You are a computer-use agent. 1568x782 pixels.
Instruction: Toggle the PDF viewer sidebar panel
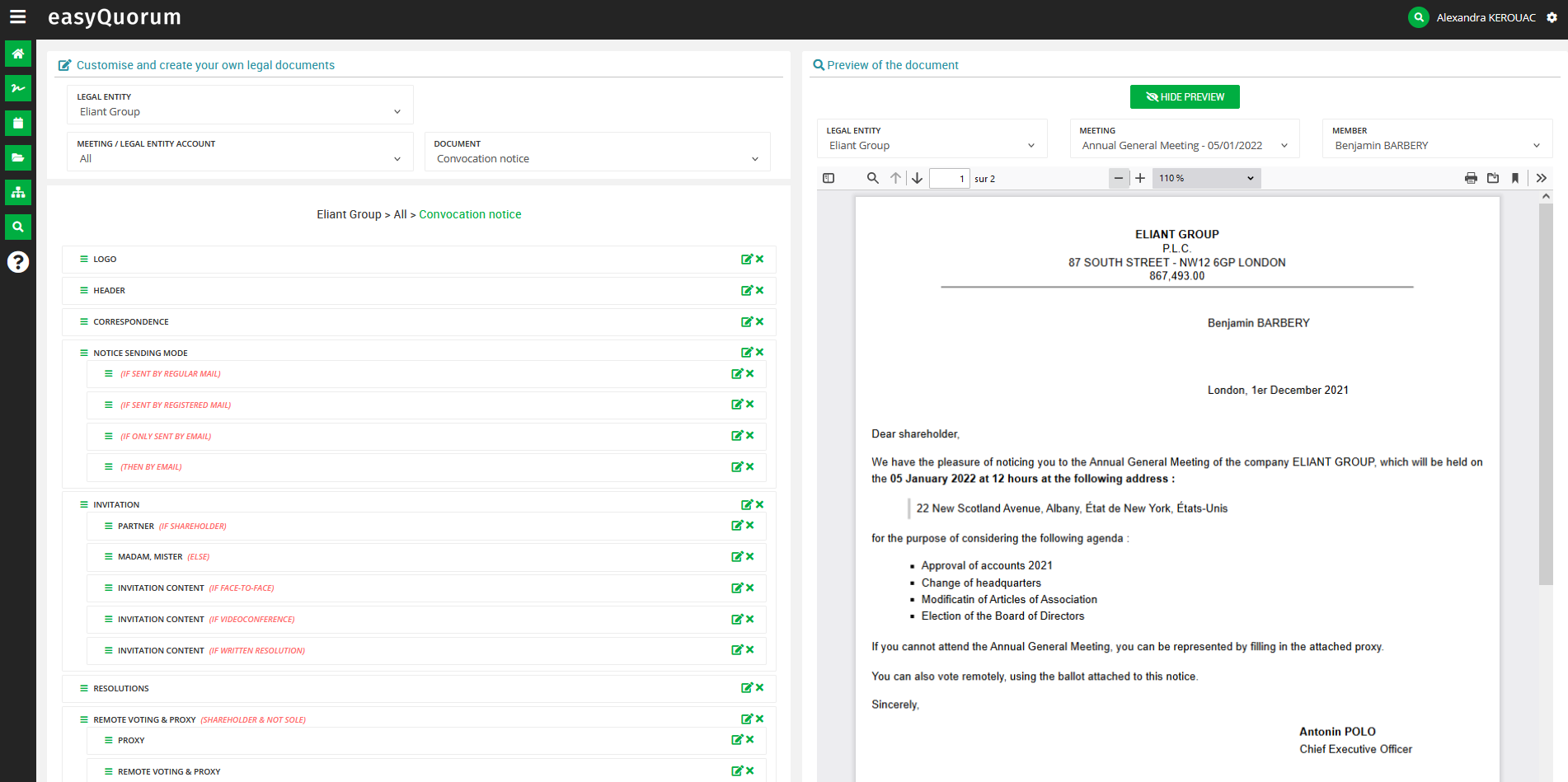(x=829, y=178)
